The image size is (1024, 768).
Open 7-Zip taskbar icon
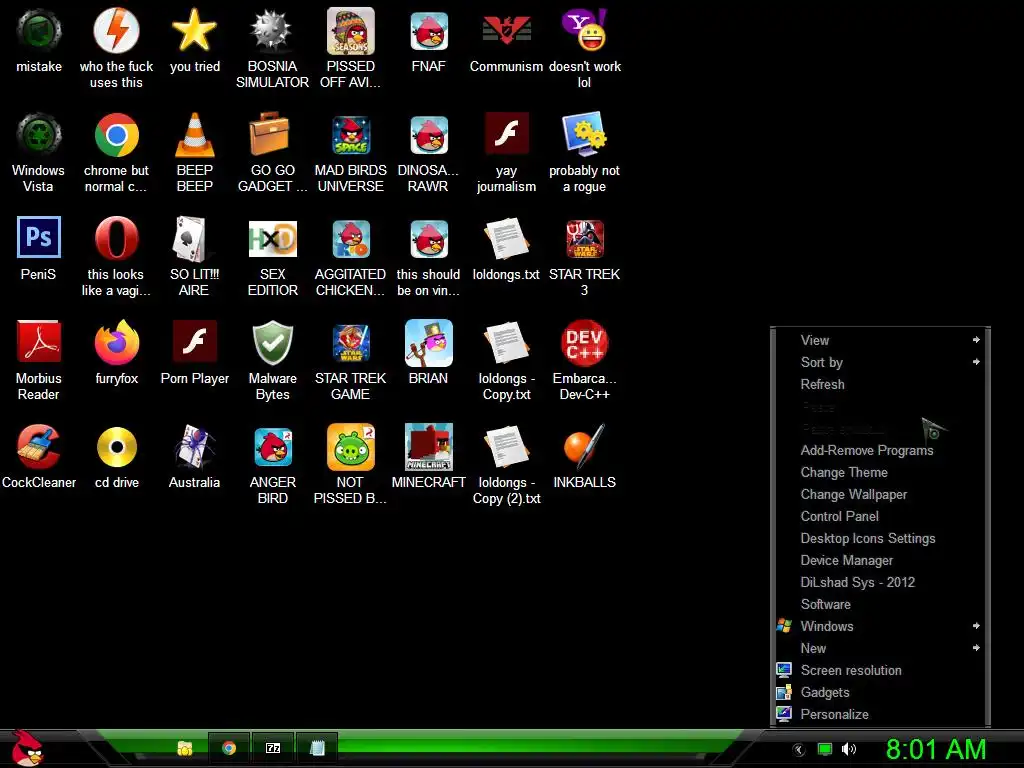click(273, 748)
